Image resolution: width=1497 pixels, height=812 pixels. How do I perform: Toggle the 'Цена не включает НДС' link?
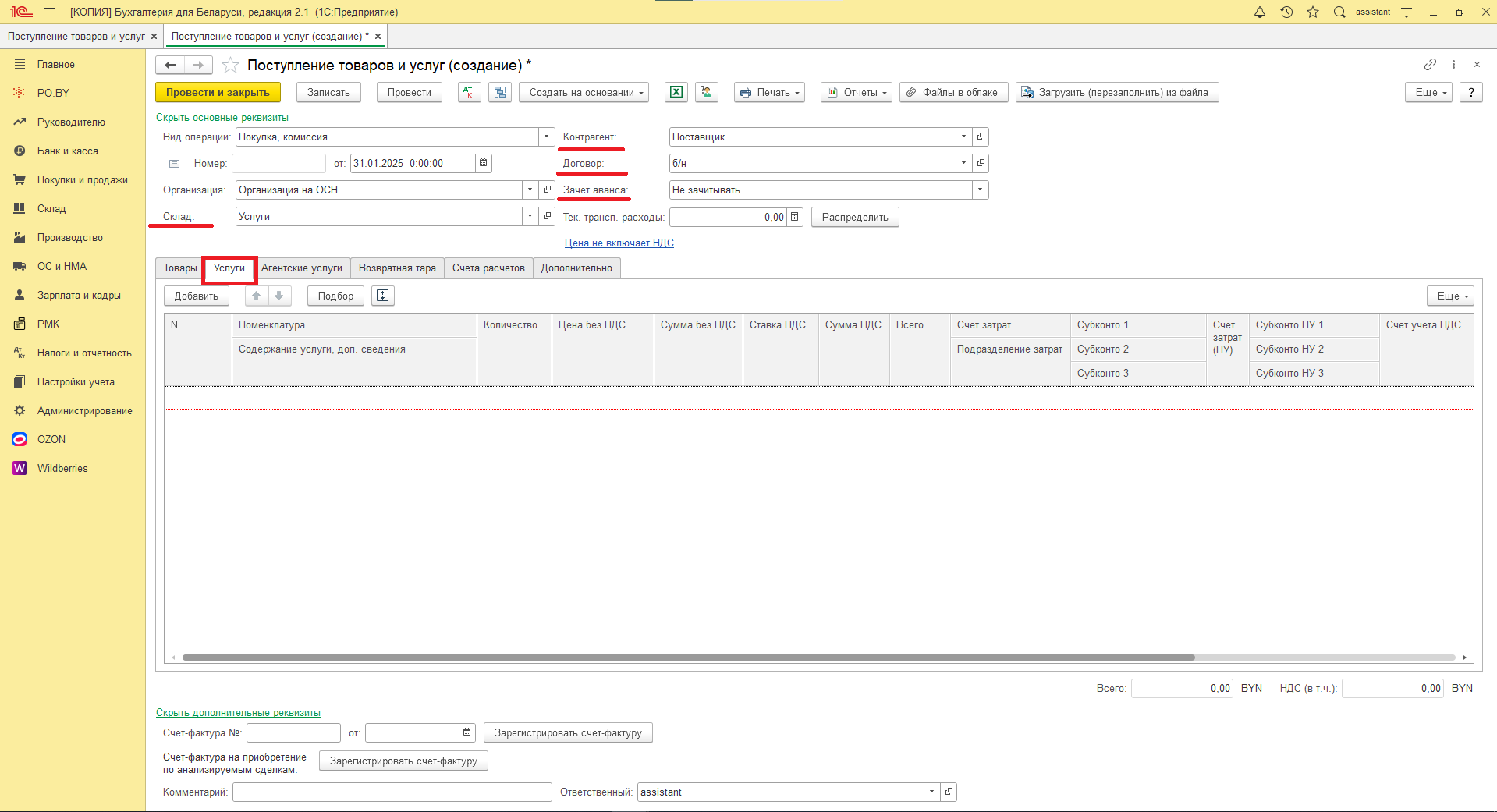click(x=619, y=243)
